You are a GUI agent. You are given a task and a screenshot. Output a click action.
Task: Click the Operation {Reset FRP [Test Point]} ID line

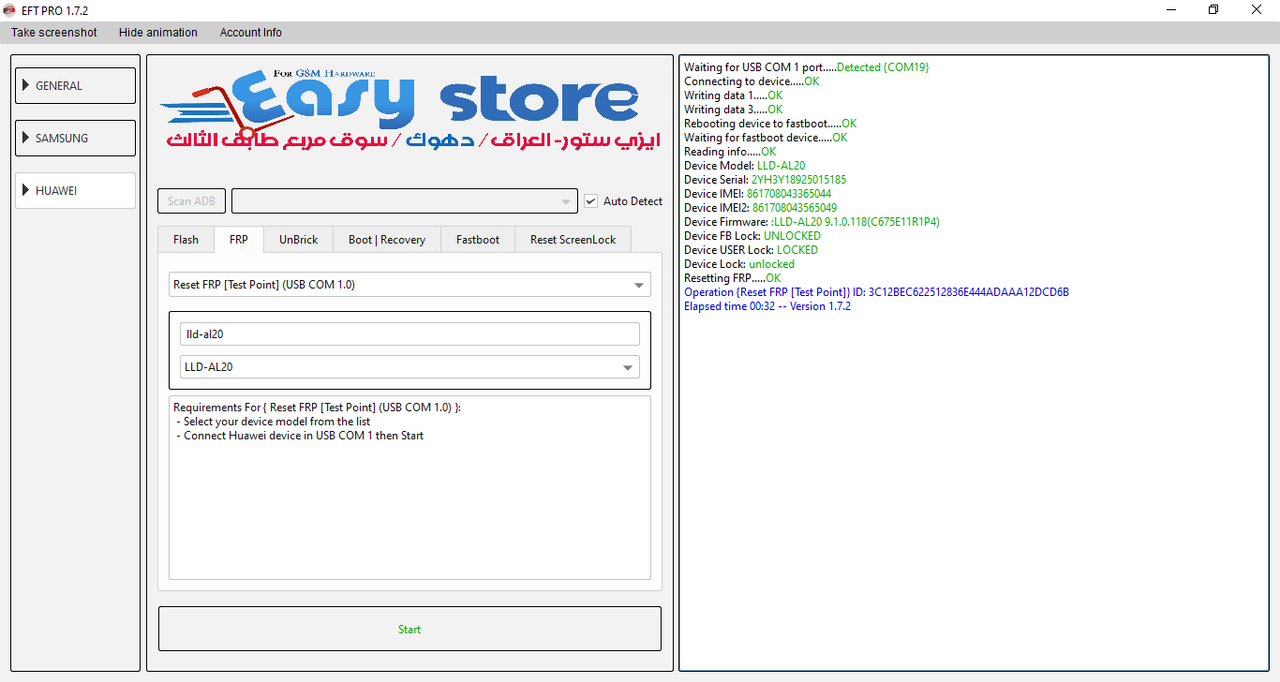(x=876, y=292)
